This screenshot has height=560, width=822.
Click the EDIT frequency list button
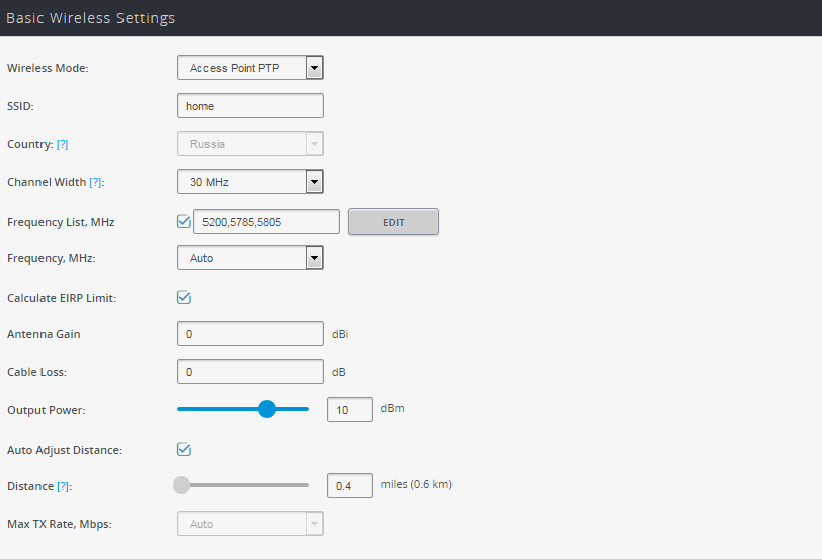click(x=393, y=222)
